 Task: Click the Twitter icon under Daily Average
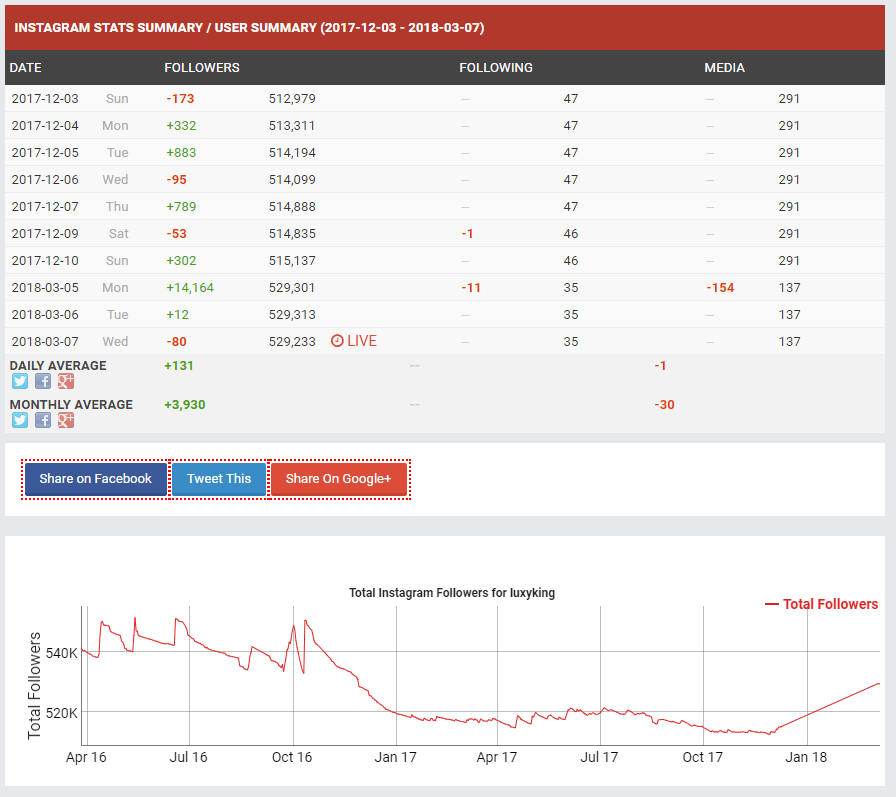click(20, 381)
